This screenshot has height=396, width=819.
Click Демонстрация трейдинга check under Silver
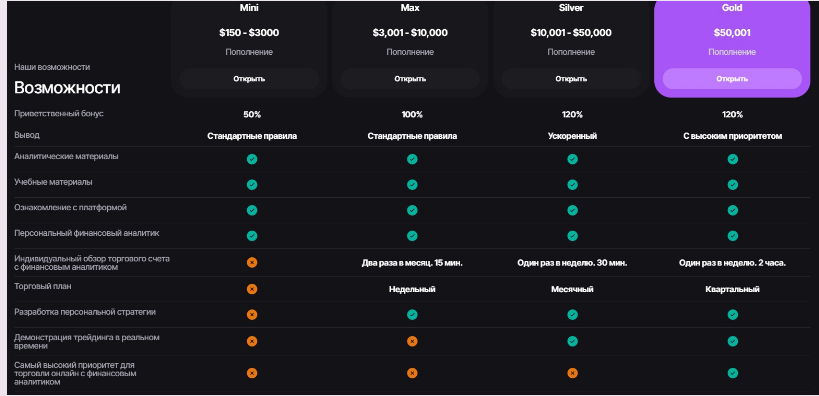[x=572, y=341]
